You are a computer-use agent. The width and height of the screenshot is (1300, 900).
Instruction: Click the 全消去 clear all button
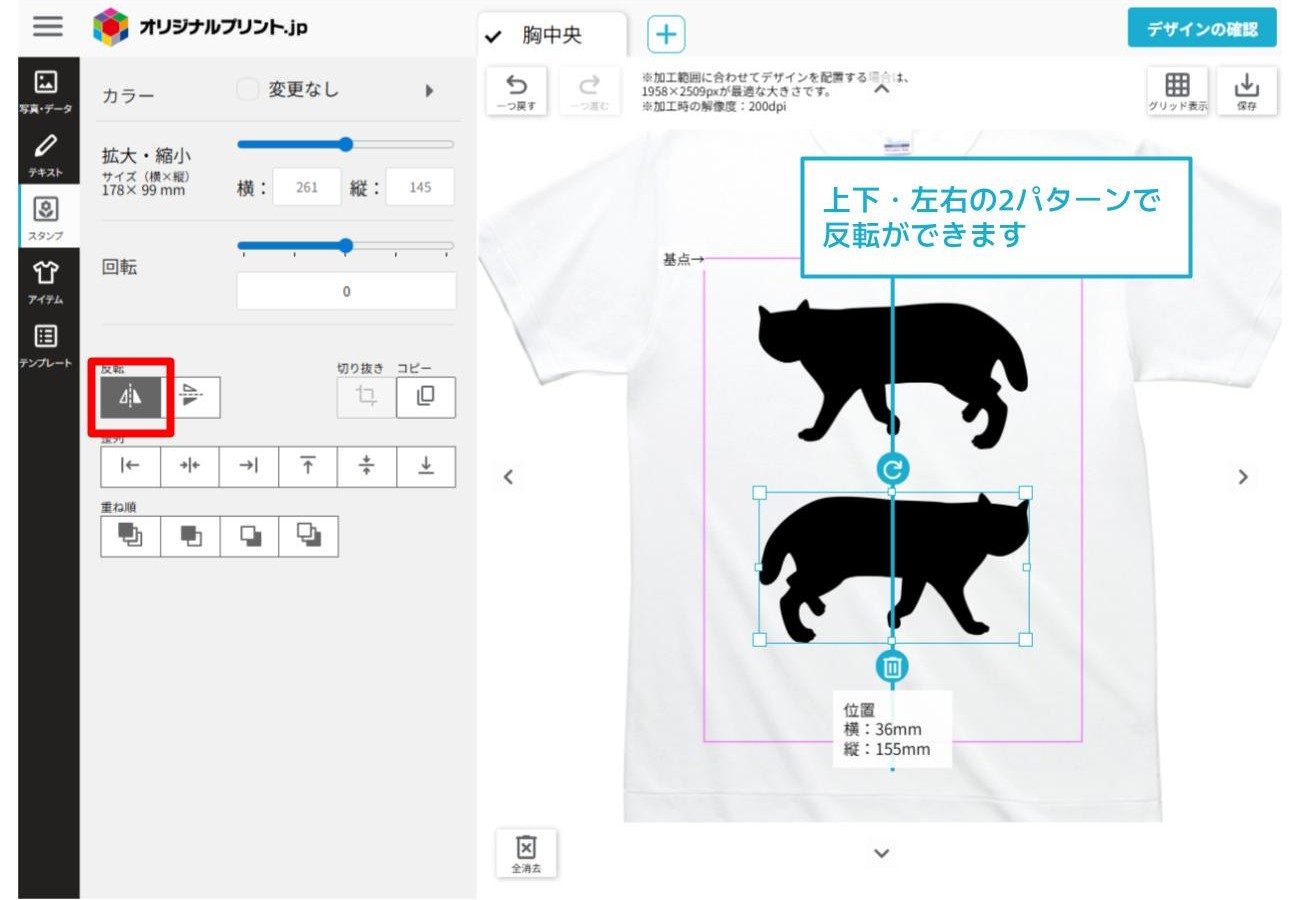[526, 852]
